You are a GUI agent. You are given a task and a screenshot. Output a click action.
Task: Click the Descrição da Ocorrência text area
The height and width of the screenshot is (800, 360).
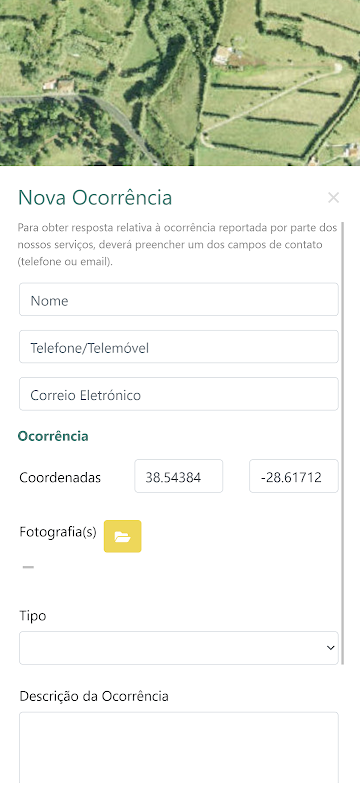(179, 747)
